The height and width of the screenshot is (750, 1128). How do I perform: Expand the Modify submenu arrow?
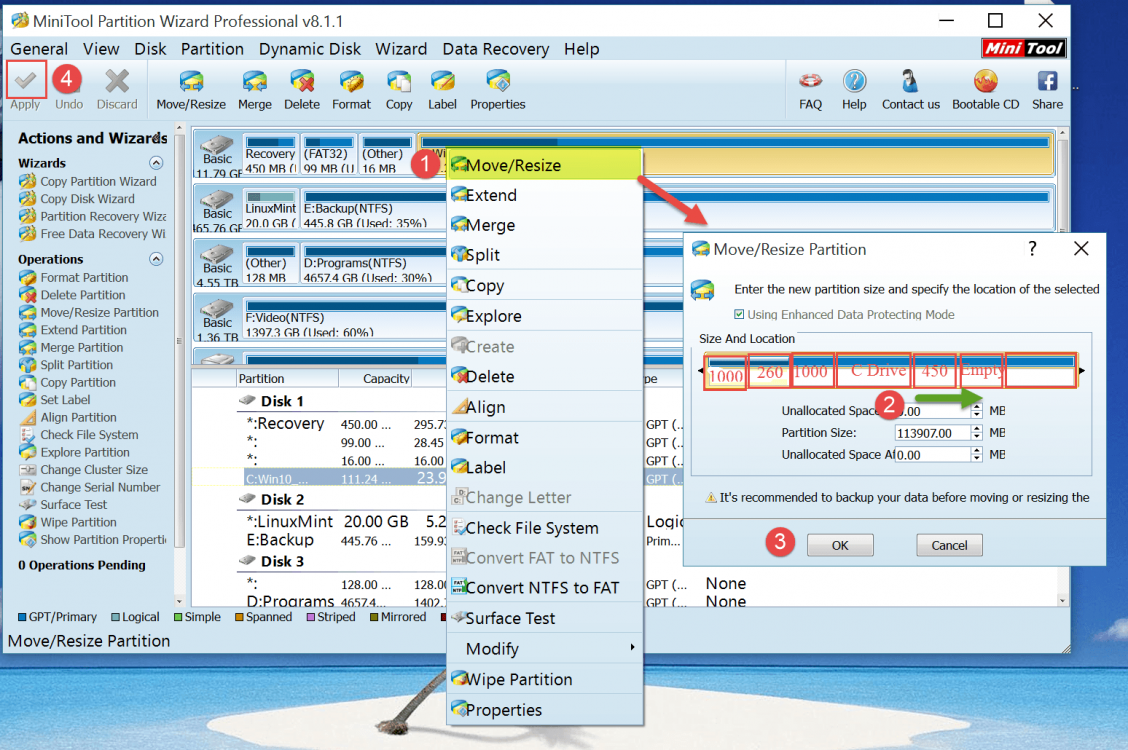point(632,648)
